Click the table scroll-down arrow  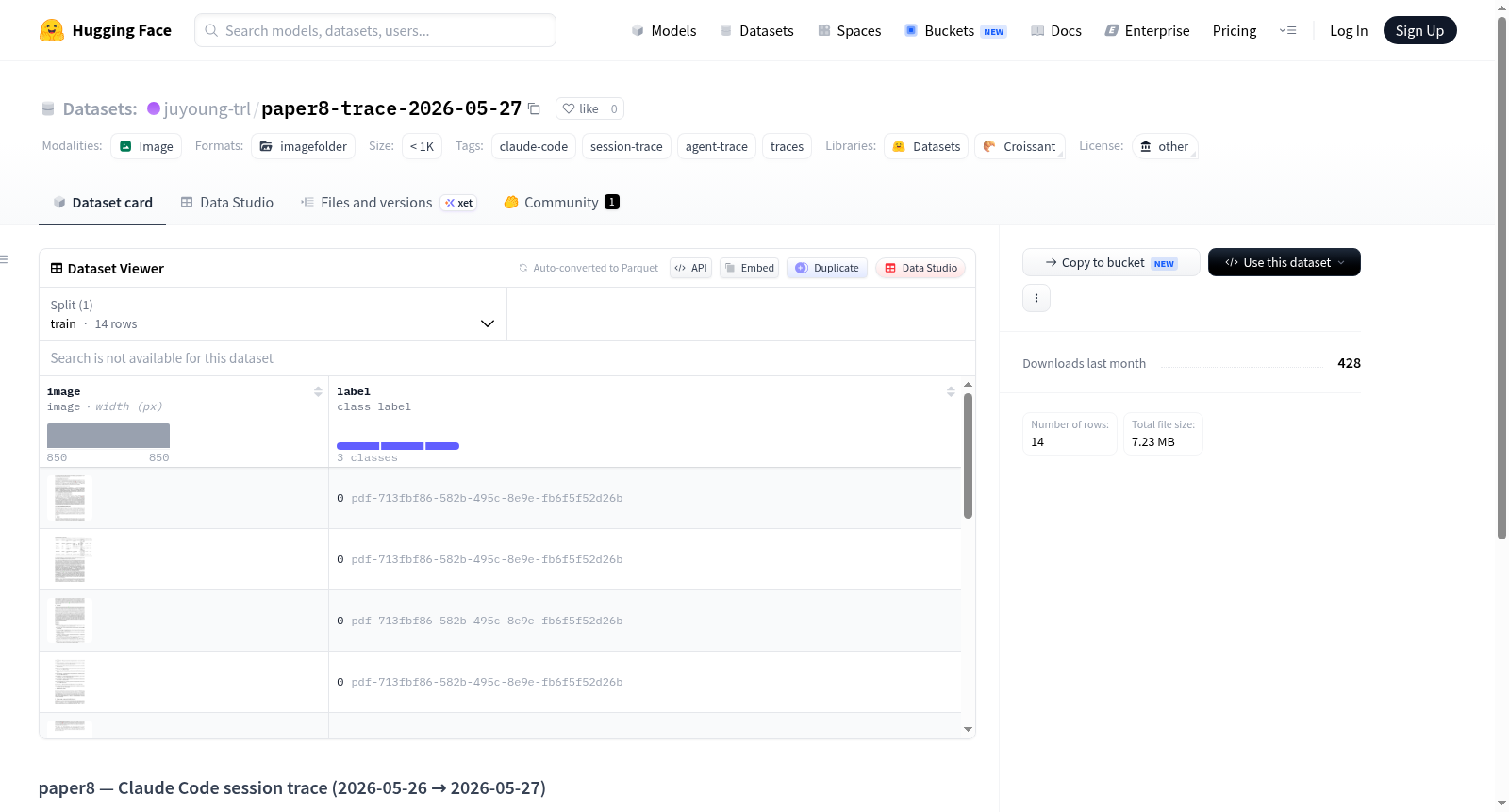click(968, 729)
